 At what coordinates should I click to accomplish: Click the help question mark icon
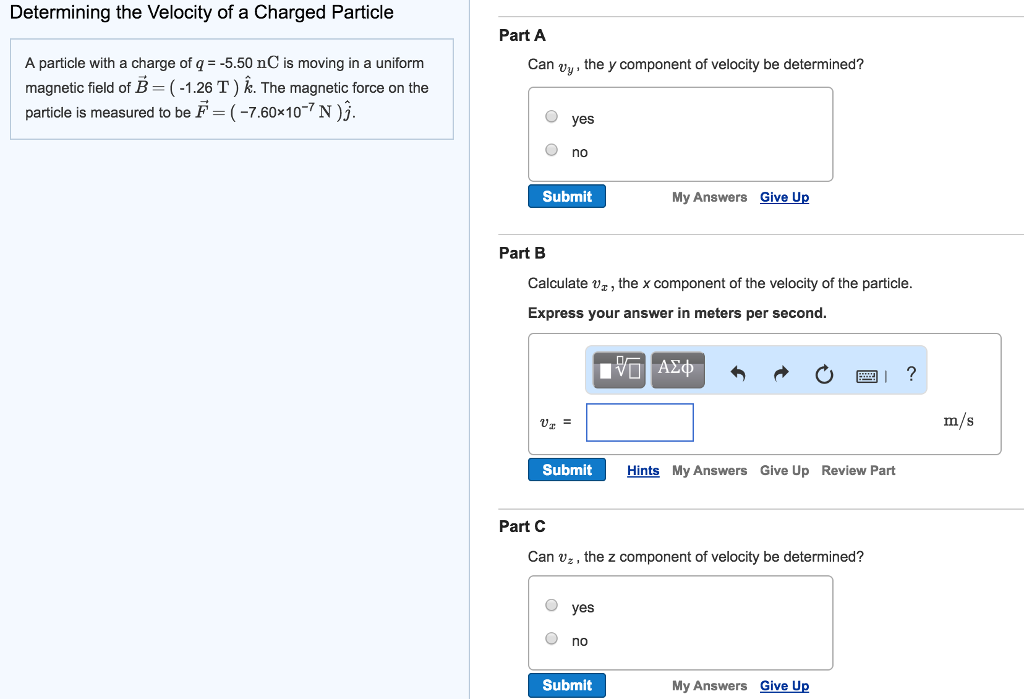tap(910, 371)
